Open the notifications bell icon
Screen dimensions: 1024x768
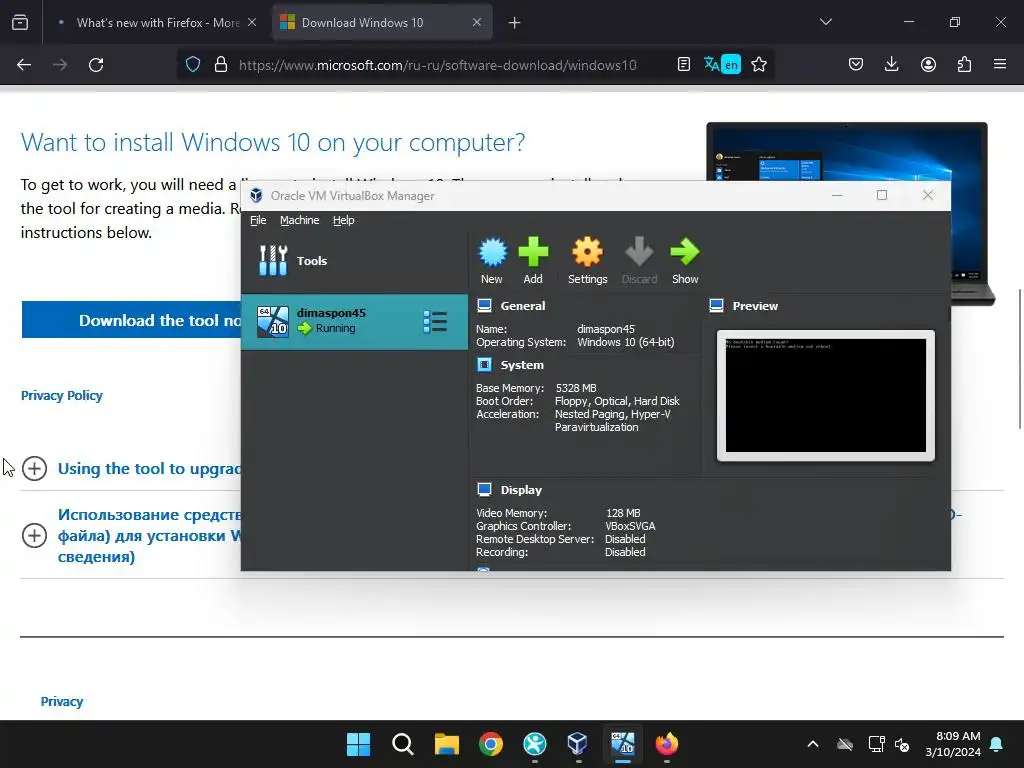coord(997,744)
